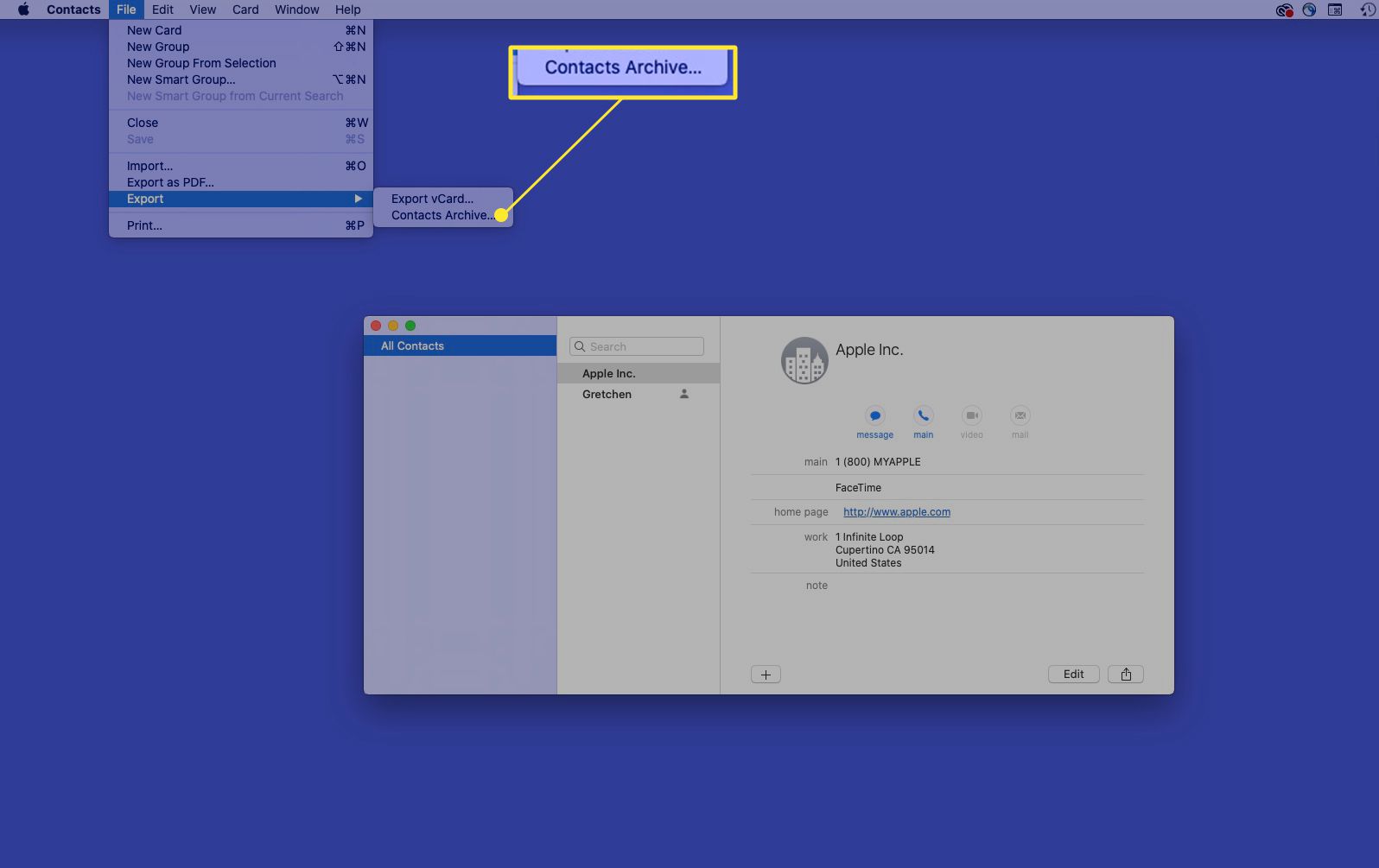Click the 1 Infinite Loop work address
The image size is (1379, 868).
click(x=885, y=550)
